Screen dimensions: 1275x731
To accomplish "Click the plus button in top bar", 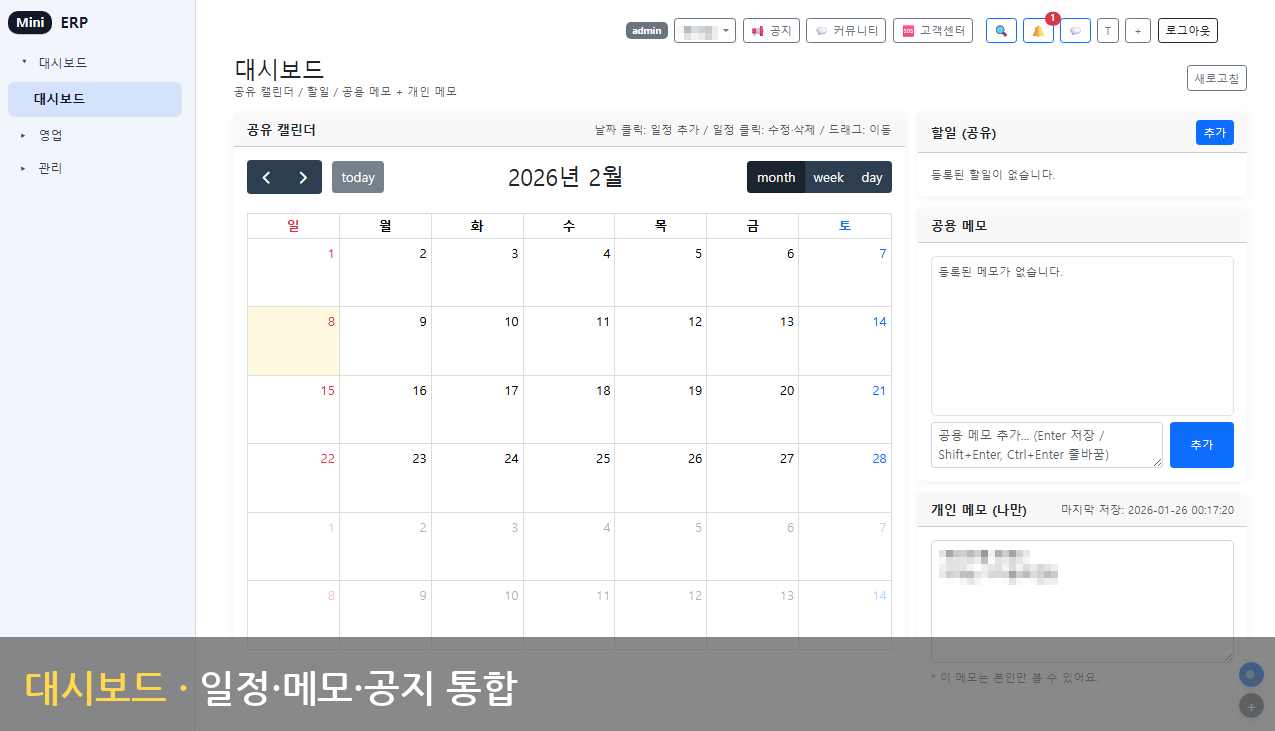I will (1138, 31).
